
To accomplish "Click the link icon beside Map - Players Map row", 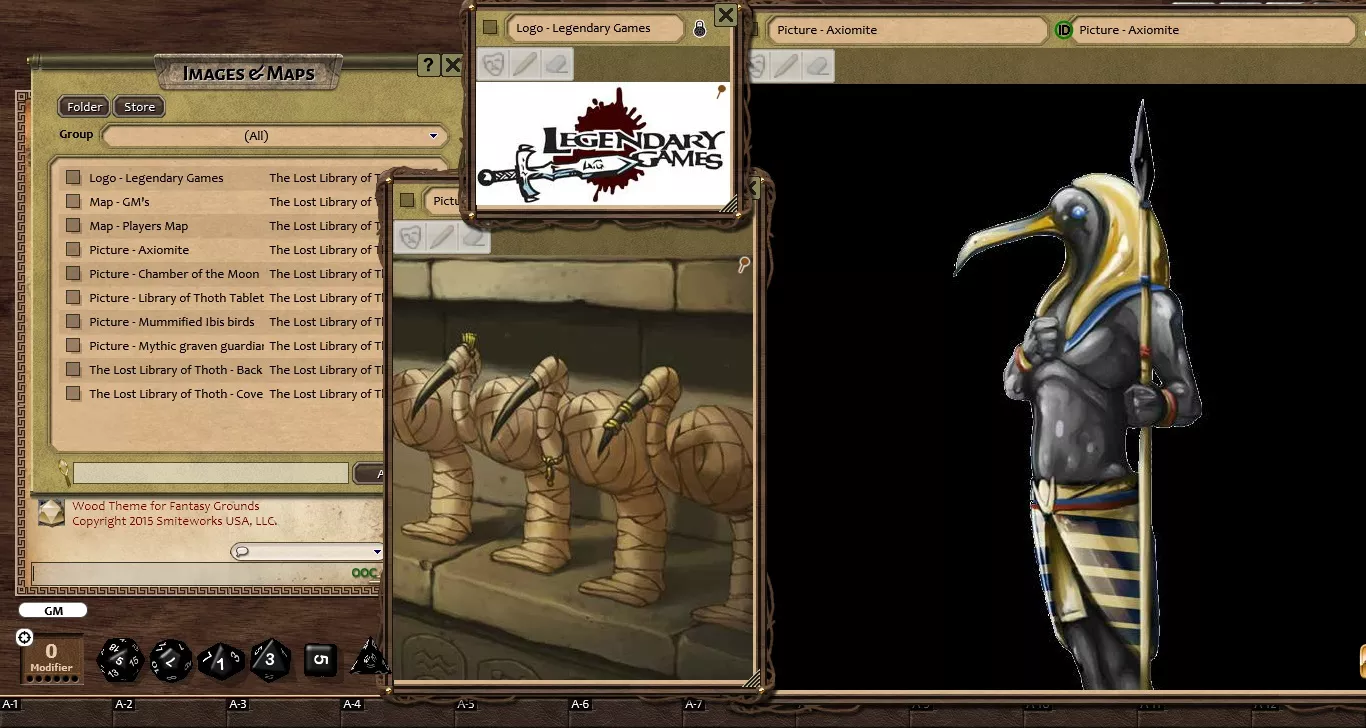I will tap(73, 226).
